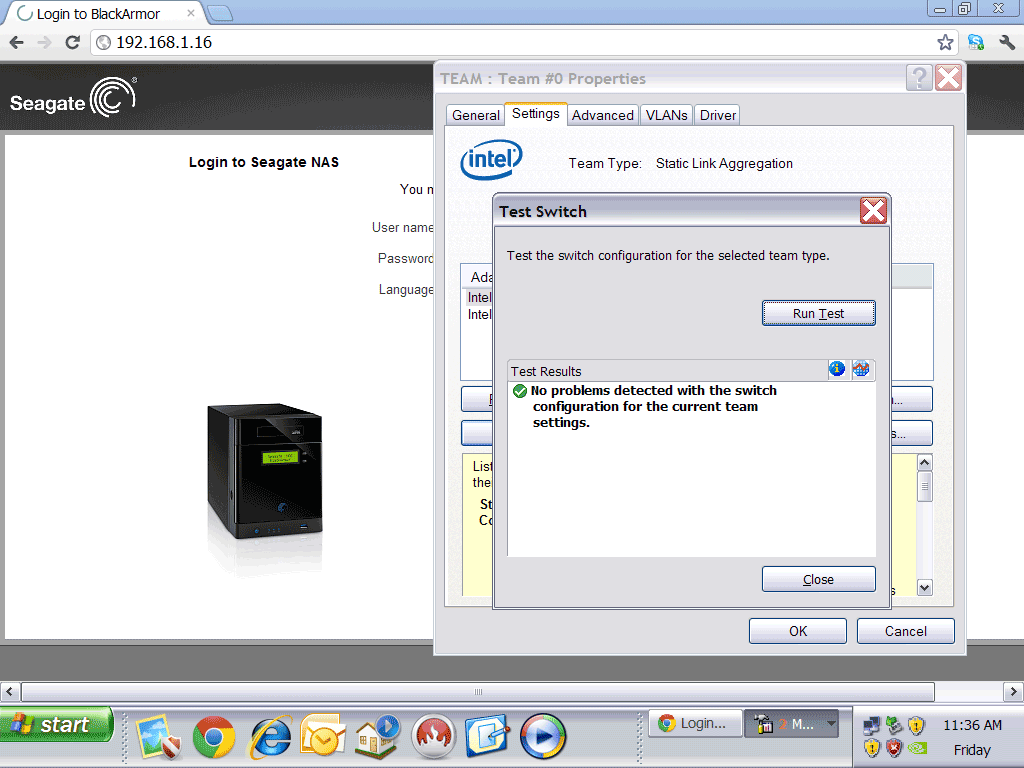Click the safely remove hardware tray icon
Screen dimensions: 1024x768
pyautogui.click(x=894, y=725)
